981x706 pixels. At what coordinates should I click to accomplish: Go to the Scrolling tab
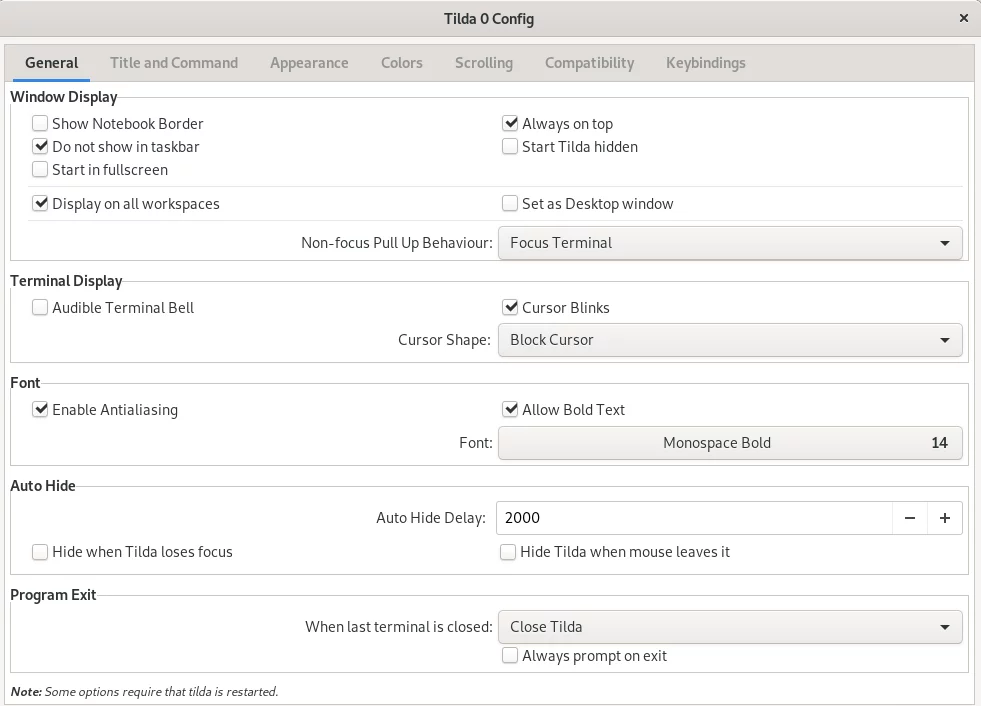484,63
